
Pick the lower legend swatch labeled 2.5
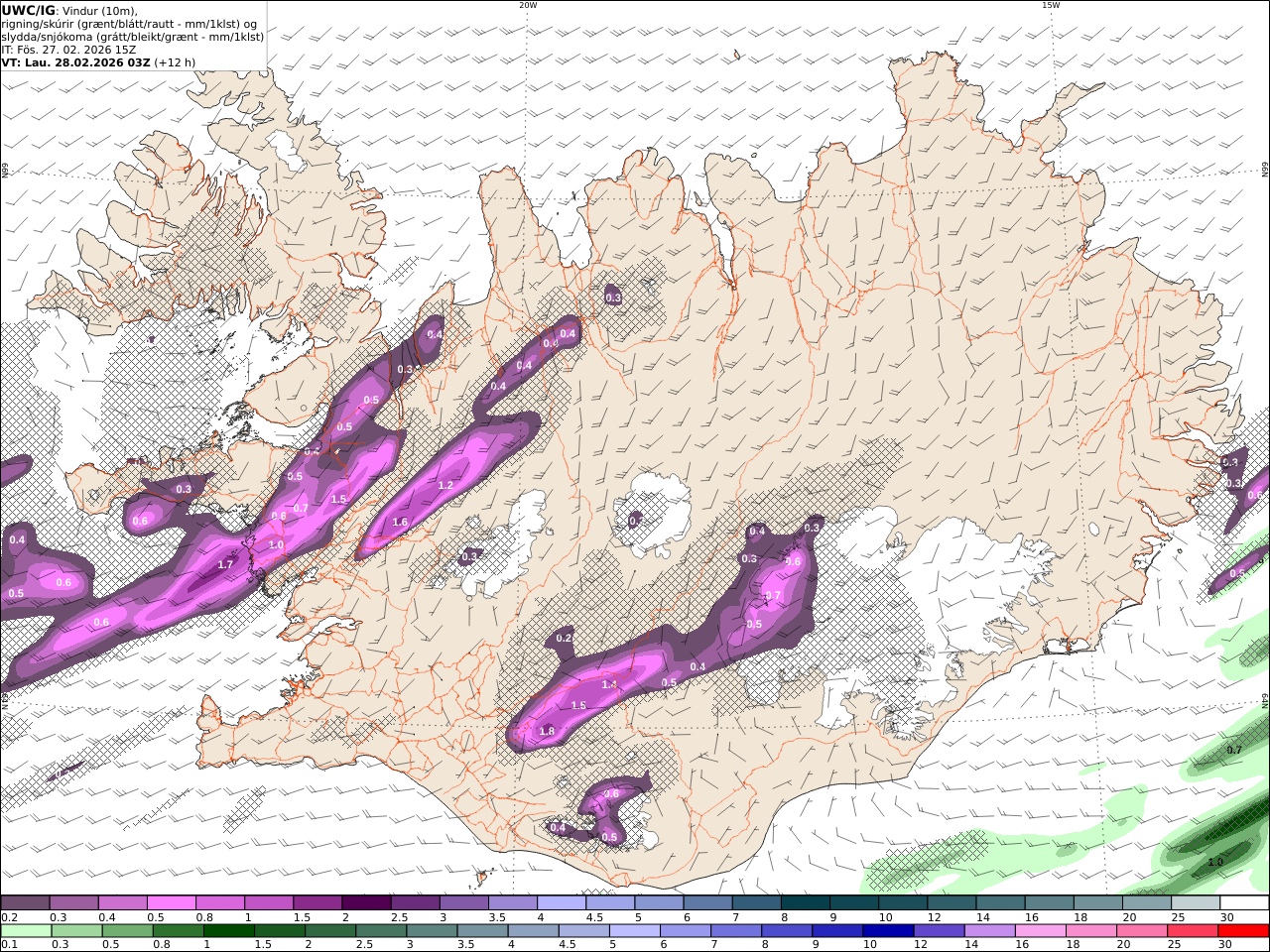point(381,930)
